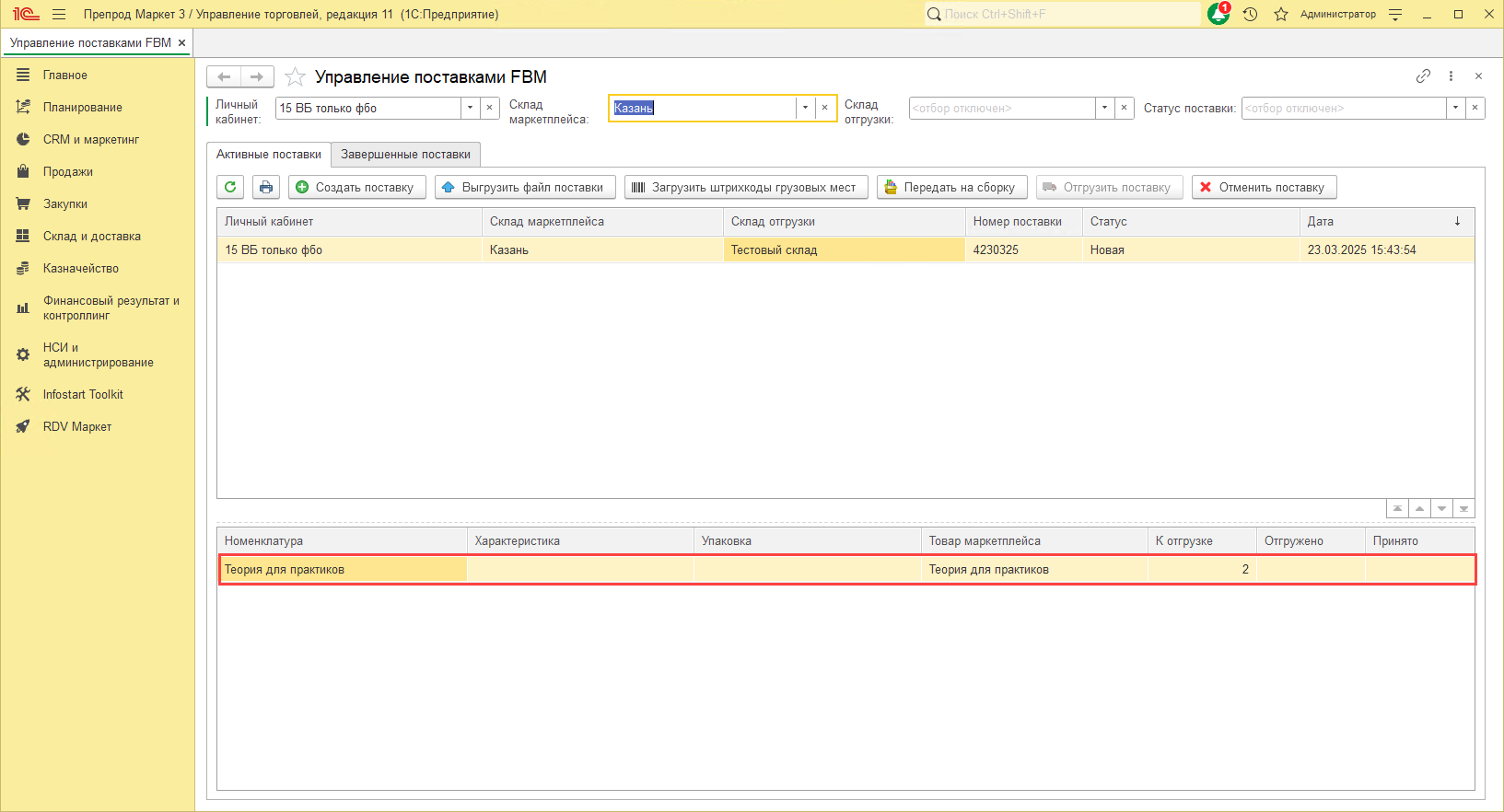Click Создать поставку button
The image size is (1504, 812).
tap(357, 187)
